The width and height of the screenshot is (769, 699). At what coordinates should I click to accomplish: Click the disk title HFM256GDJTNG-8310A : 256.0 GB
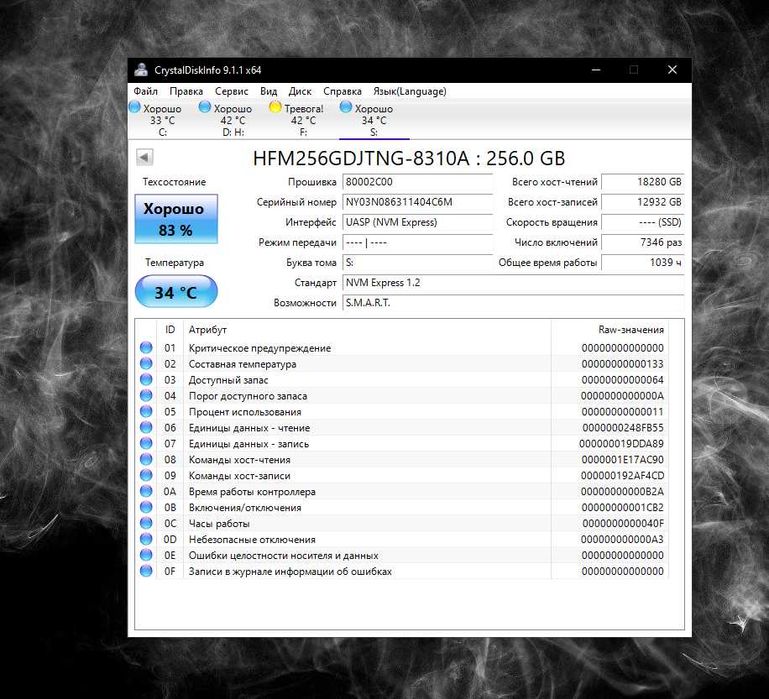coord(409,158)
